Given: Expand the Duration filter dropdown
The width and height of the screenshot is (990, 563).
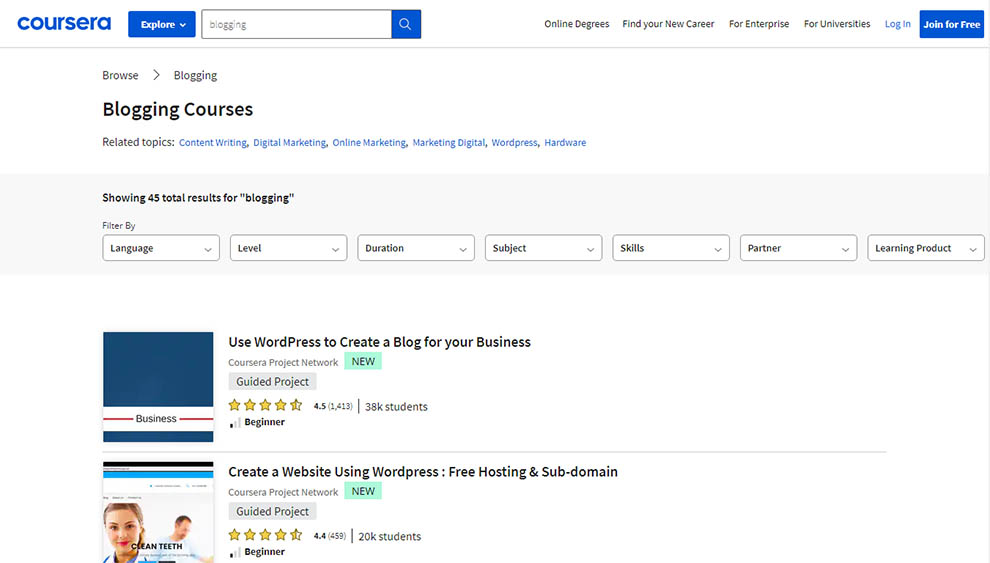Looking at the screenshot, I should [416, 248].
